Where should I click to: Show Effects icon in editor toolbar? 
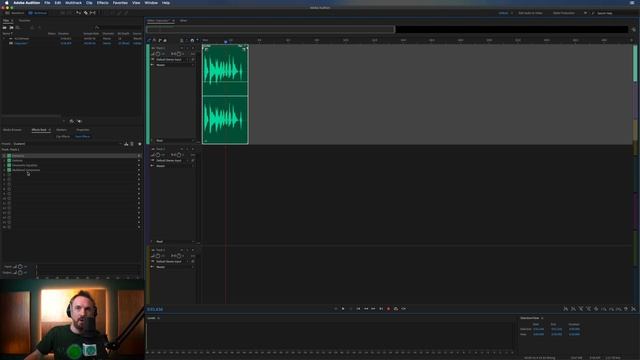(154, 40)
